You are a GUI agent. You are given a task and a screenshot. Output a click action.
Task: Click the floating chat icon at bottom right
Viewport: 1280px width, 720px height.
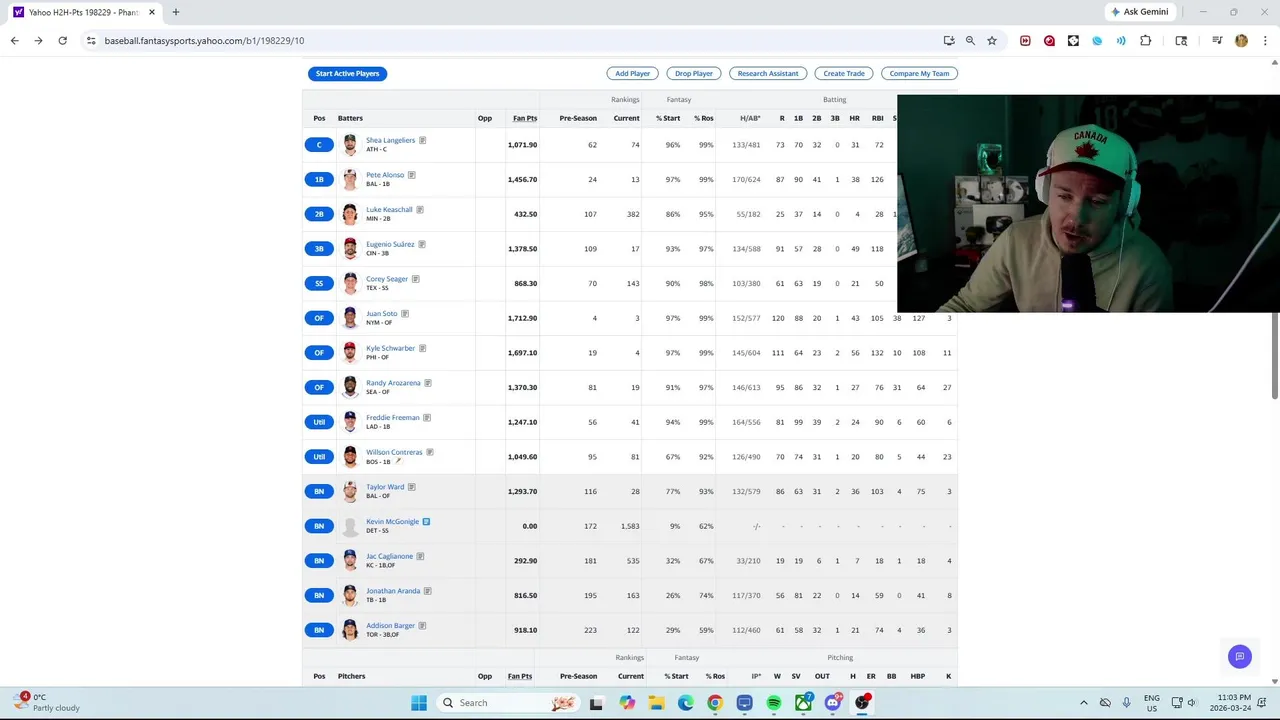click(x=1239, y=657)
